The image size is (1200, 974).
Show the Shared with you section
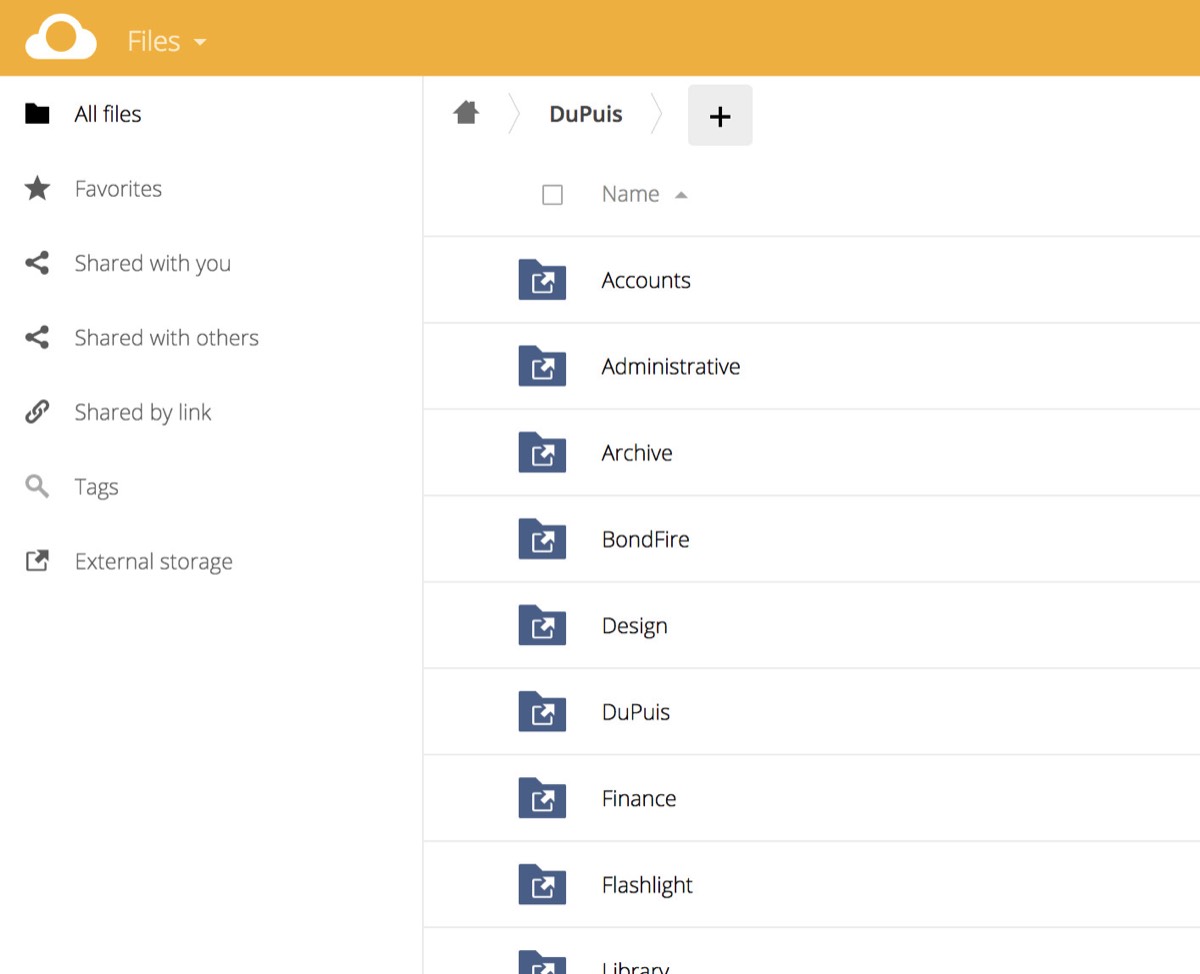(152, 263)
